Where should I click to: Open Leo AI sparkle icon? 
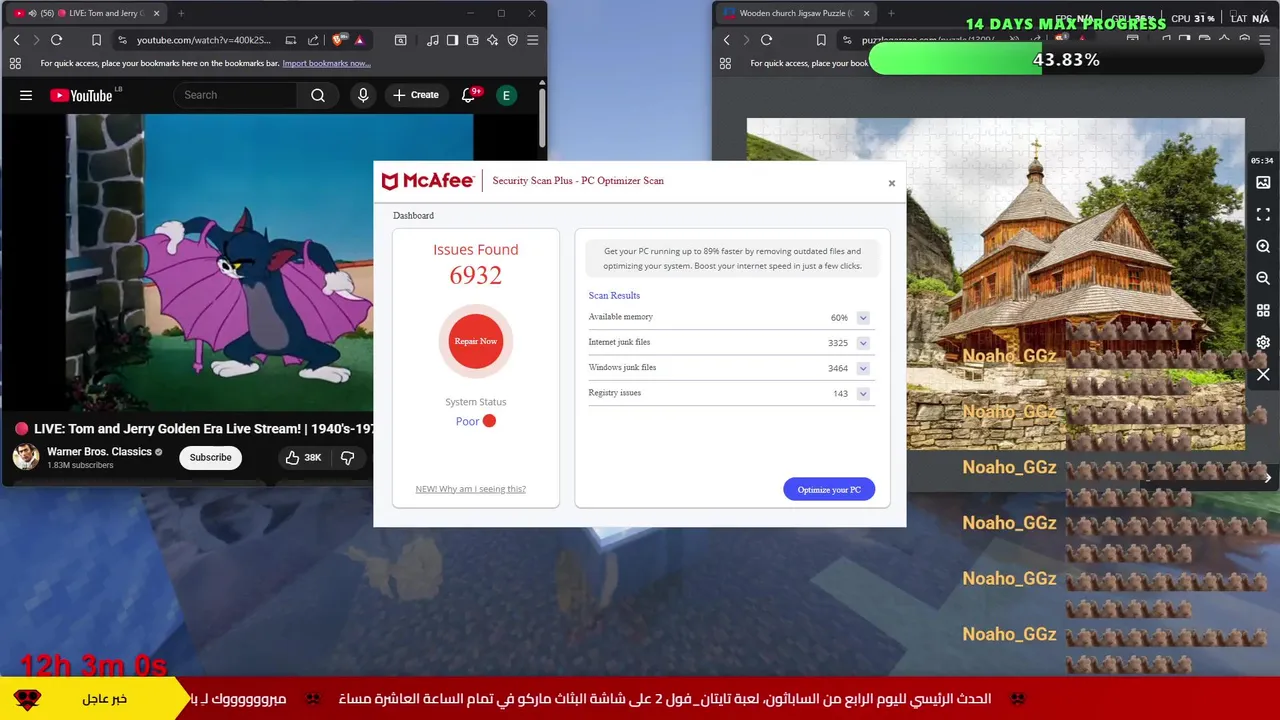(492, 40)
